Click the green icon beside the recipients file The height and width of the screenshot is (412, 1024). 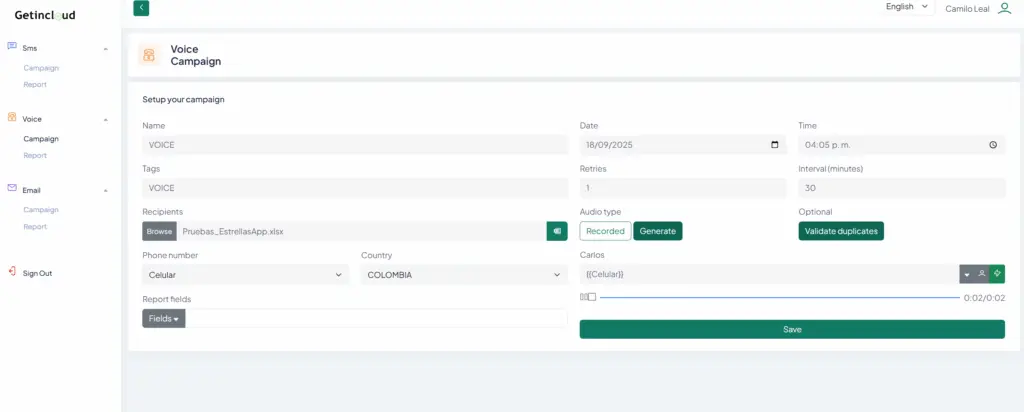click(557, 231)
